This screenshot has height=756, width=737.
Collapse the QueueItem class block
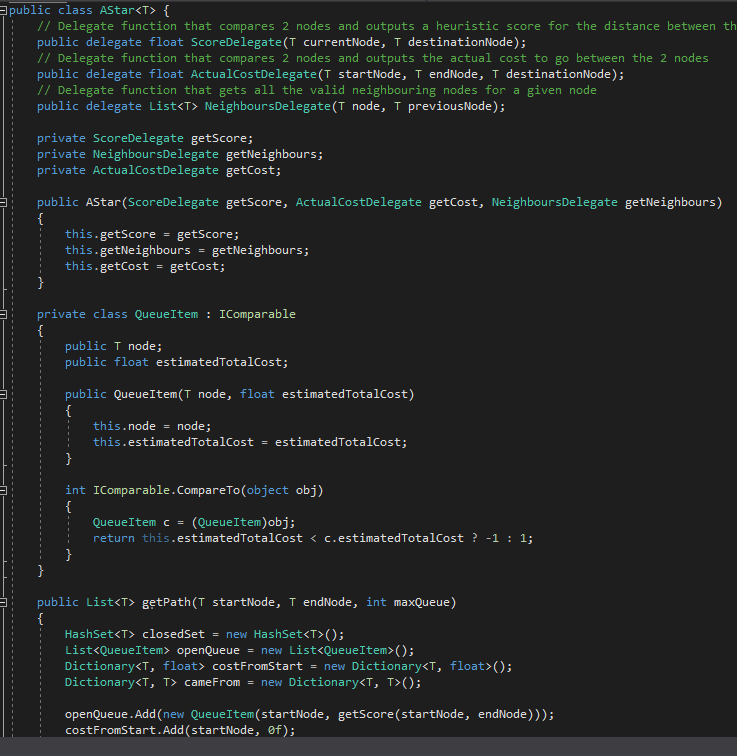point(3,314)
